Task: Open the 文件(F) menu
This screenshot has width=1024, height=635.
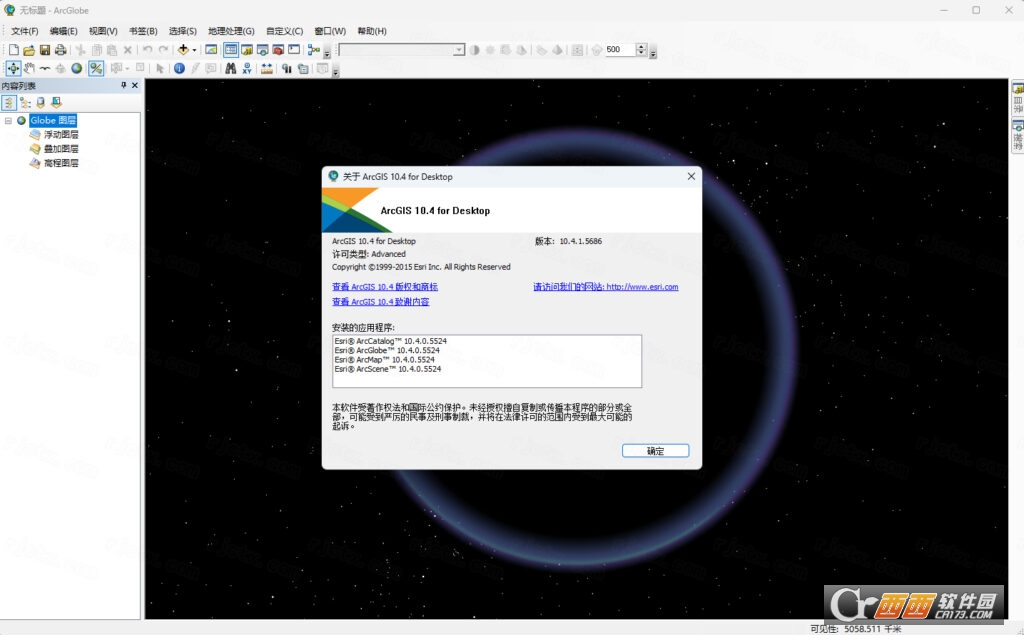Action: (x=25, y=31)
